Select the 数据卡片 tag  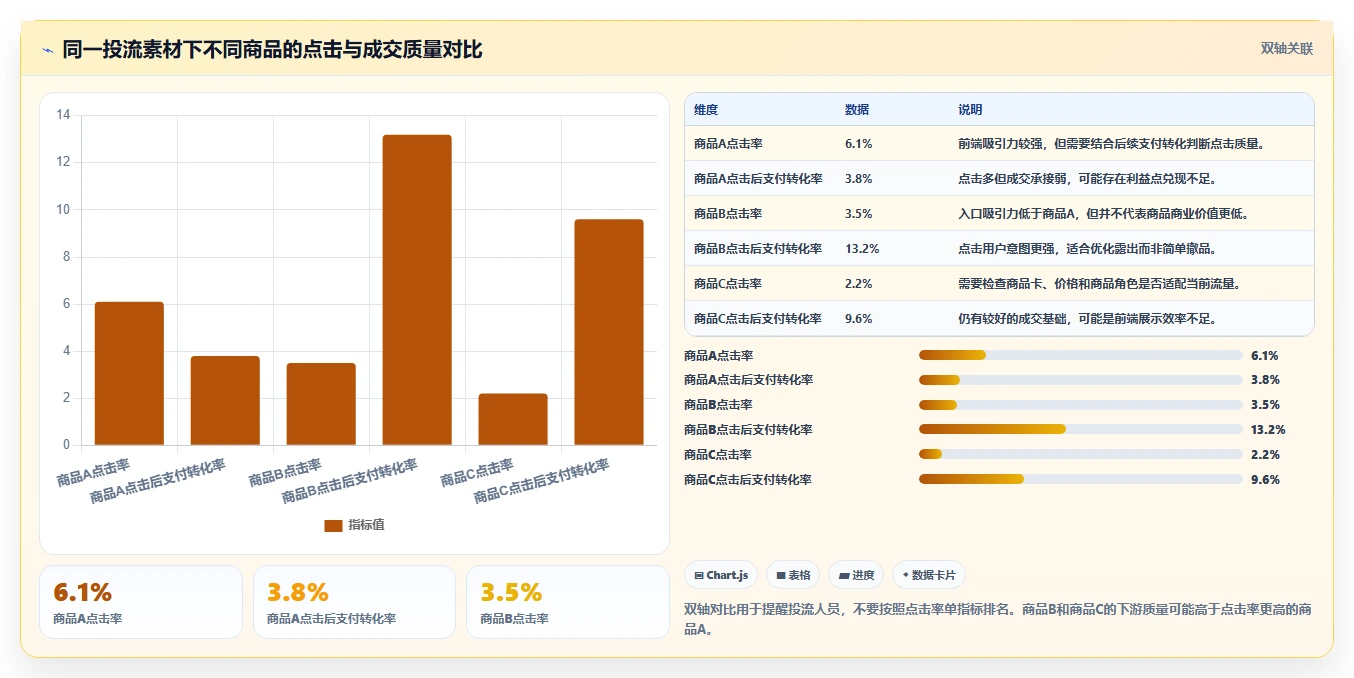929,575
